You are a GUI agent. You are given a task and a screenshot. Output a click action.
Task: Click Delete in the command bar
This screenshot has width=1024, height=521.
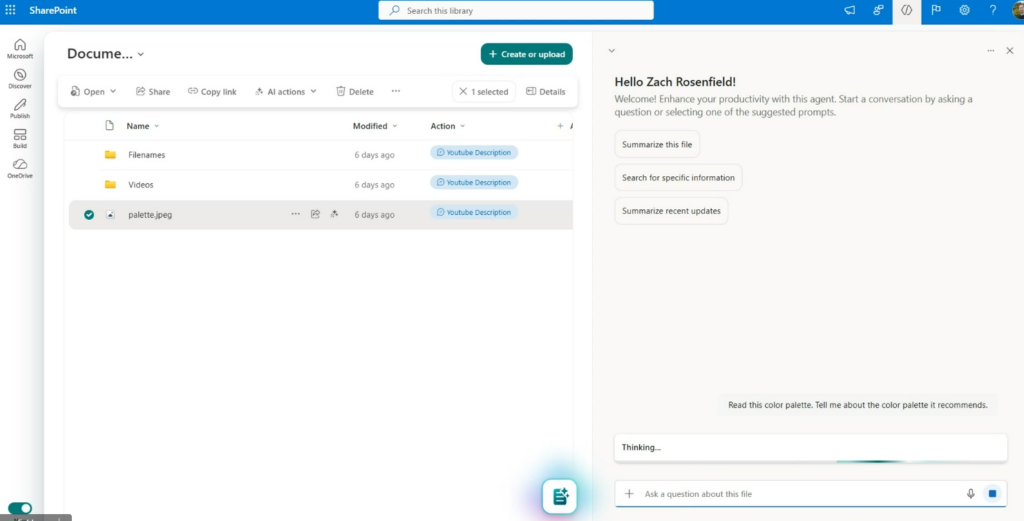[x=354, y=92]
